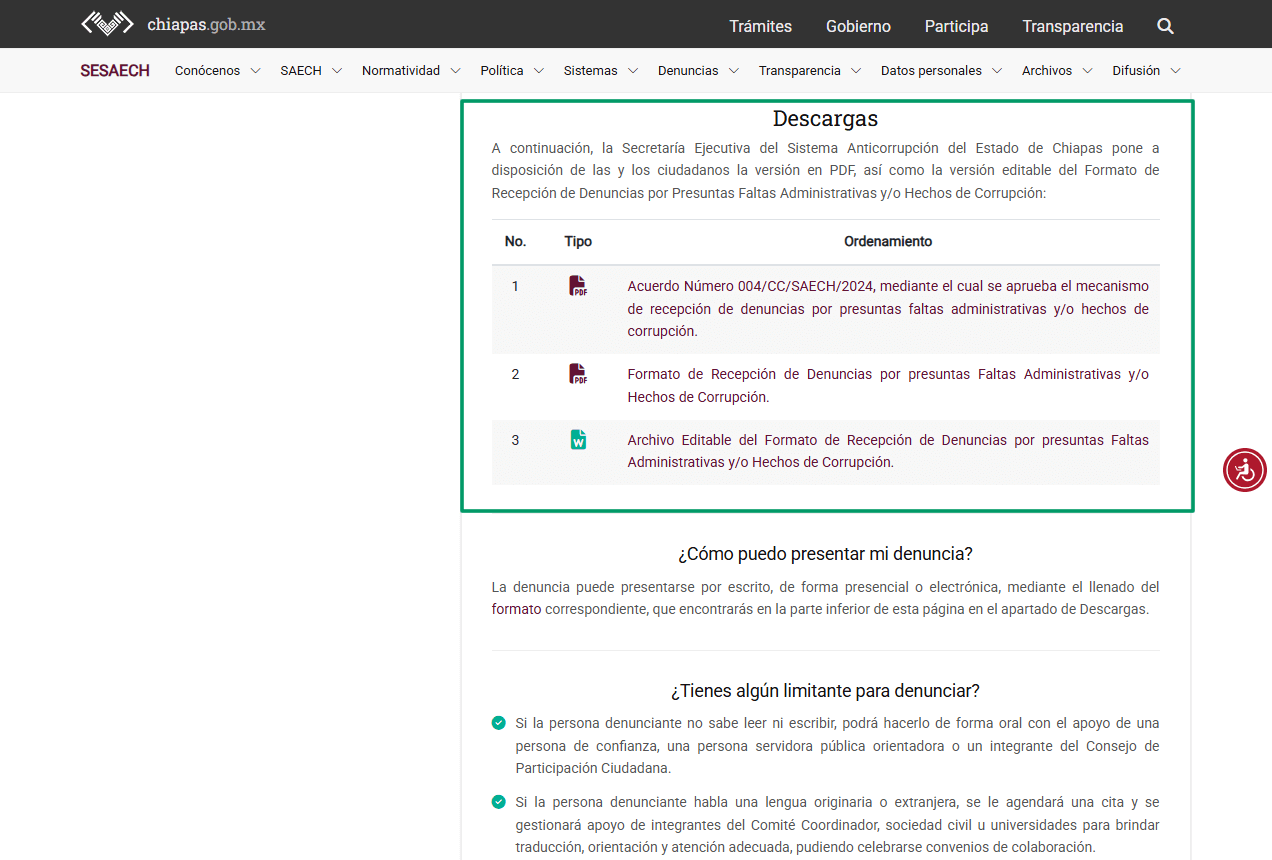Expand the Normatividad dropdown
This screenshot has height=860, width=1272.
click(411, 71)
